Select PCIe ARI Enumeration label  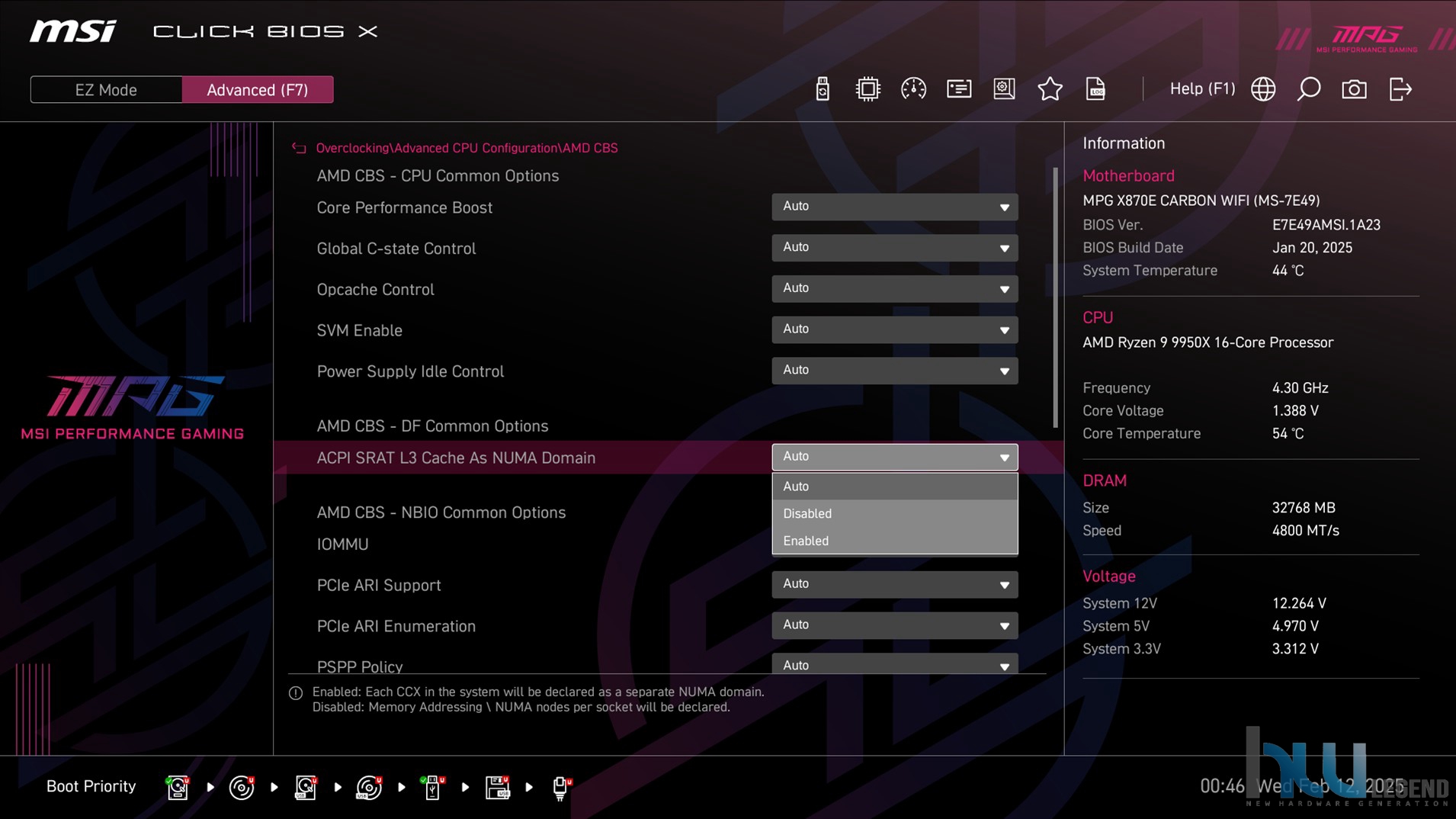click(x=396, y=626)
